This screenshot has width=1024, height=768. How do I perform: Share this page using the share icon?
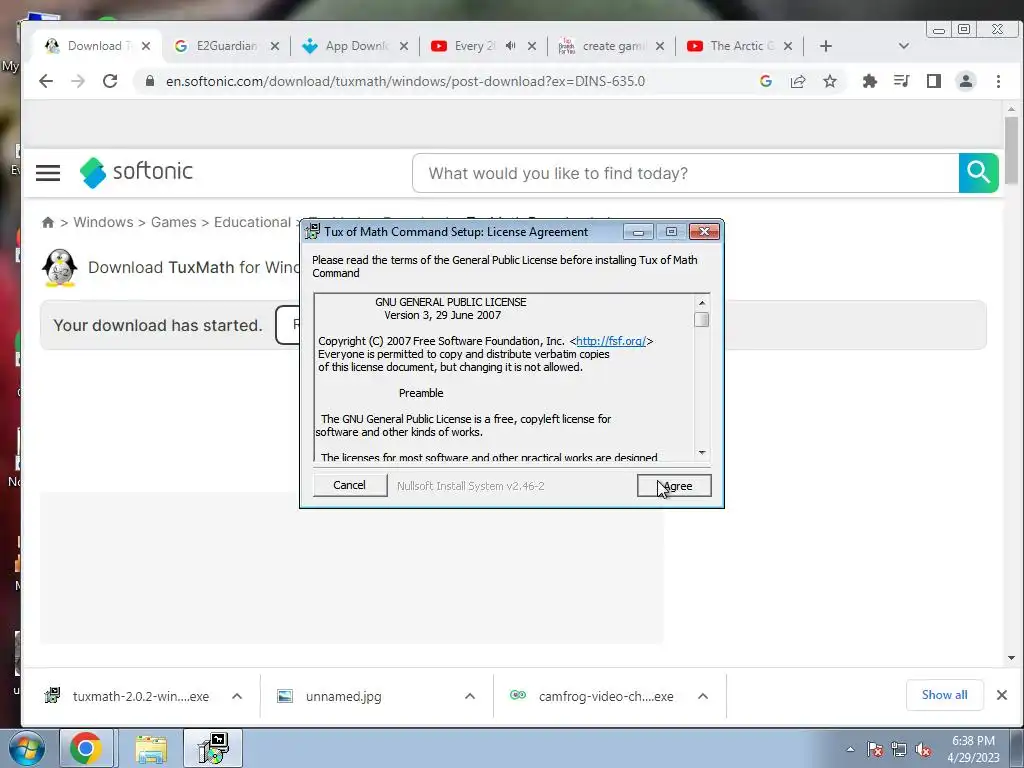point(797,81)
